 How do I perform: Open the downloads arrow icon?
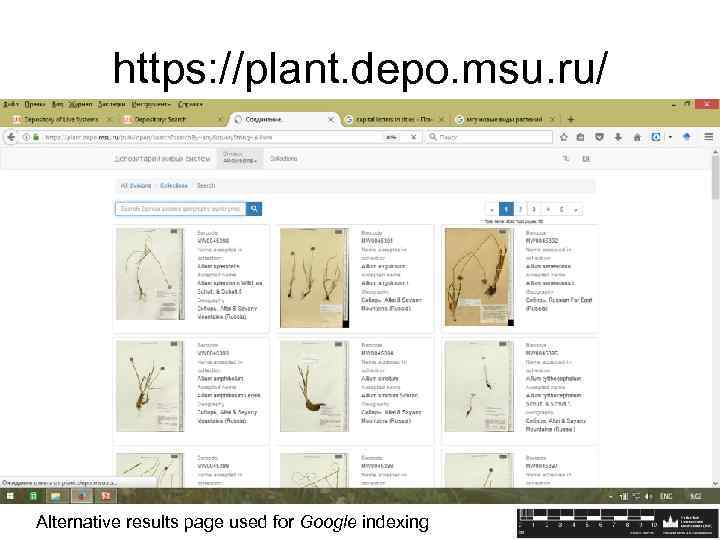(618, 137)
